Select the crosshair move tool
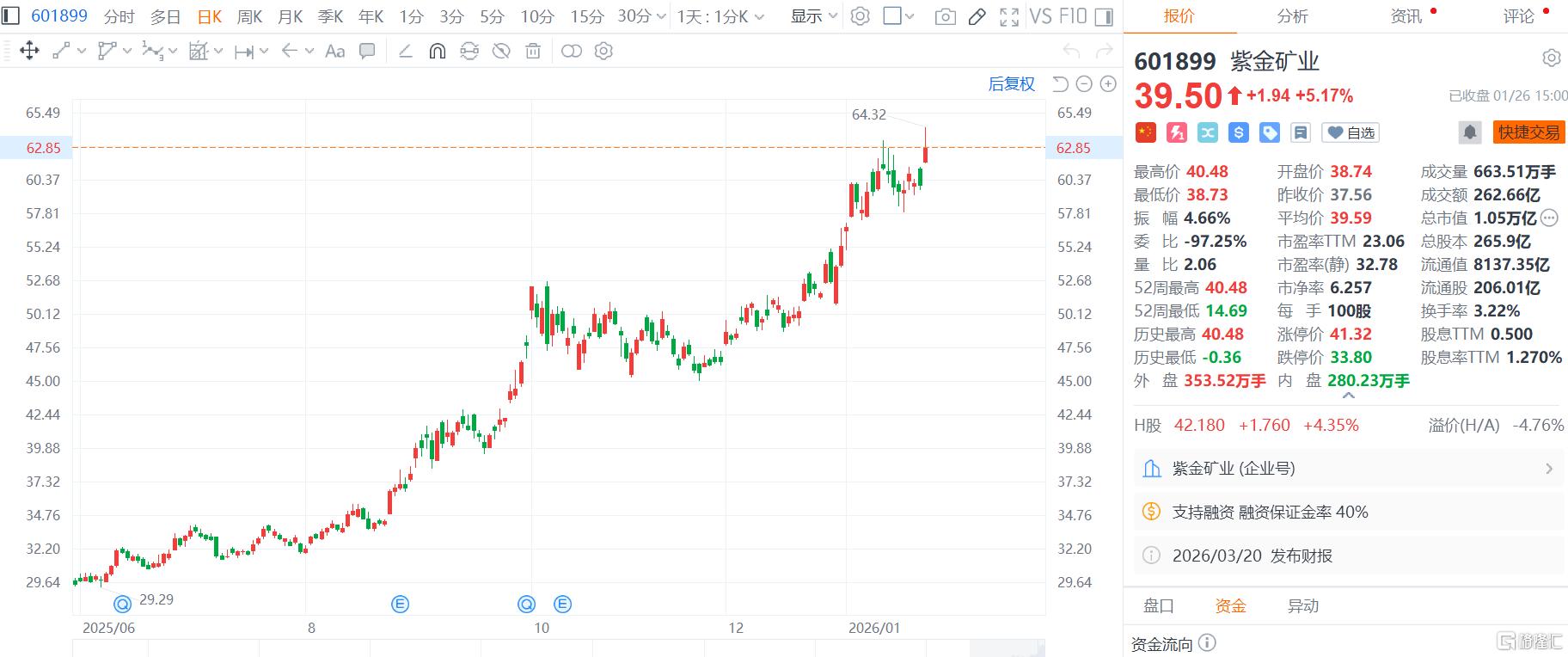Viewport: 1568px width, 657px height. coord(29,52)
